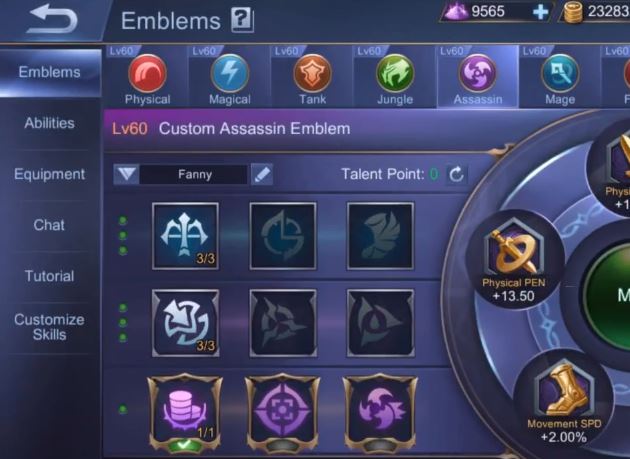Add diamonds with the plus icon
This screenshot has height=459, width=630.
pos(540,12)
